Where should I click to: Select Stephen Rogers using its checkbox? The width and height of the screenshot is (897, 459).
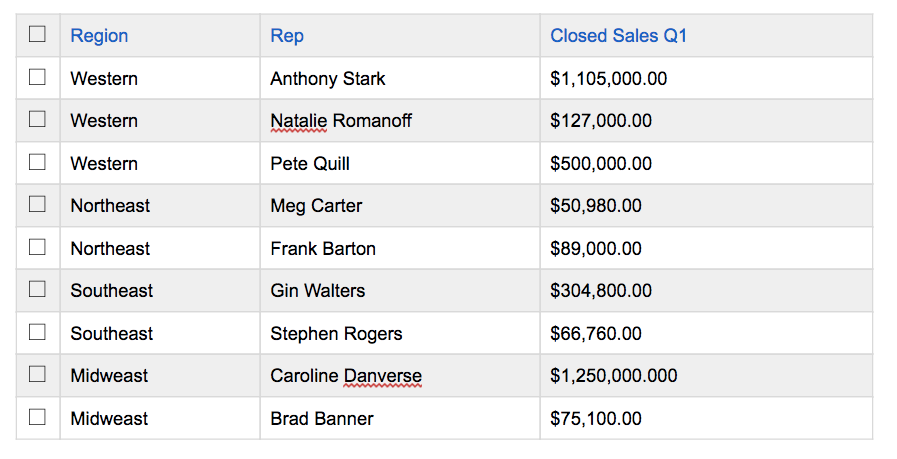[x=38, y=332]
